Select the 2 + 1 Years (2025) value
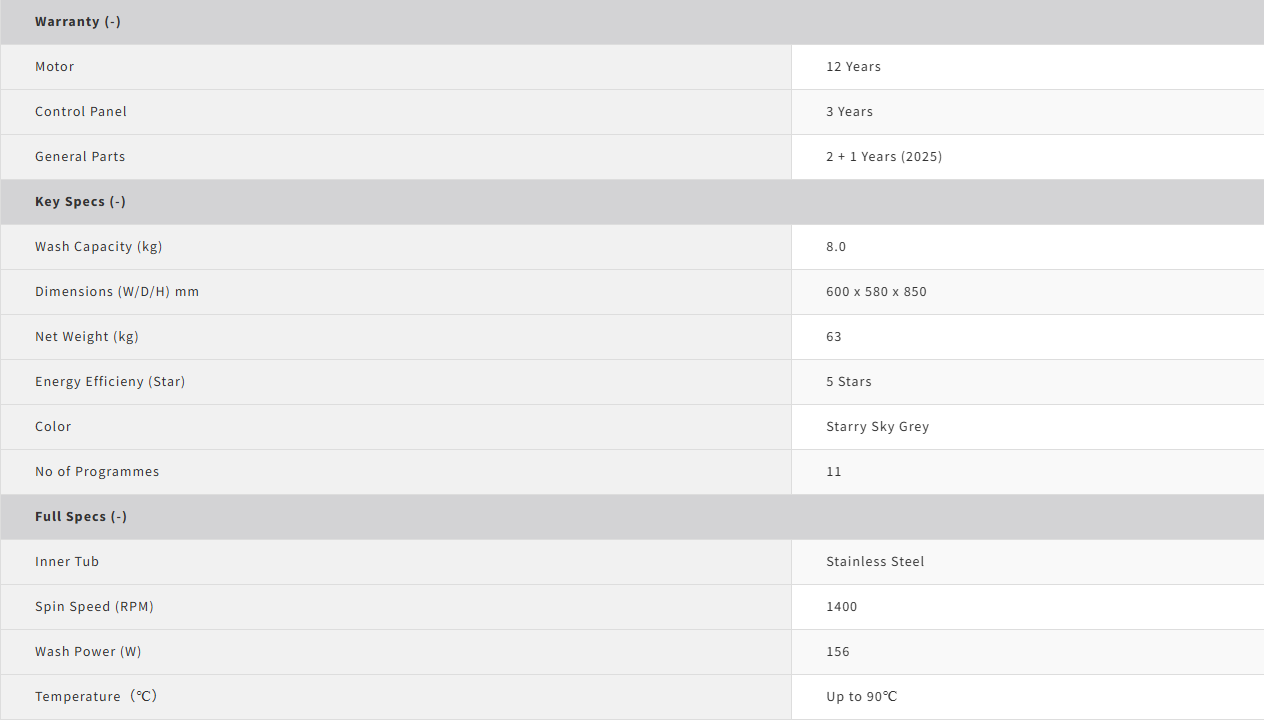Screen dimensions: 1264x720 pyautogui.click(x=884, y=157)
